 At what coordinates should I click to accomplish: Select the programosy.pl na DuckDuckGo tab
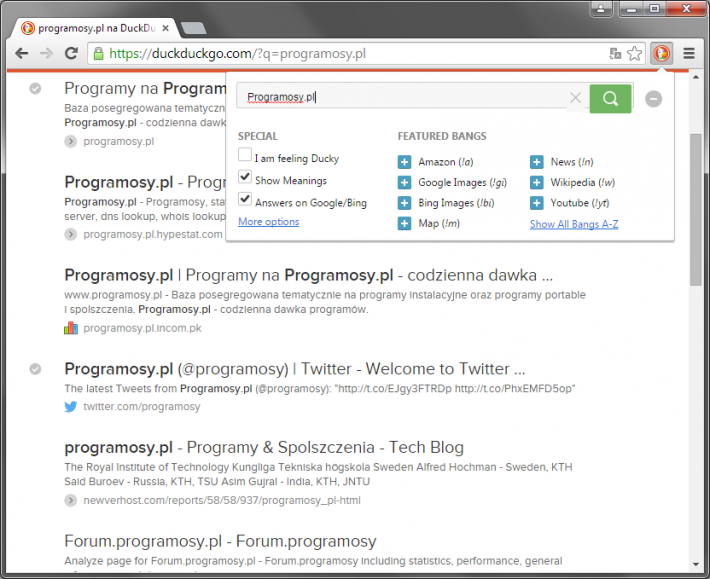tap(91, 28)
